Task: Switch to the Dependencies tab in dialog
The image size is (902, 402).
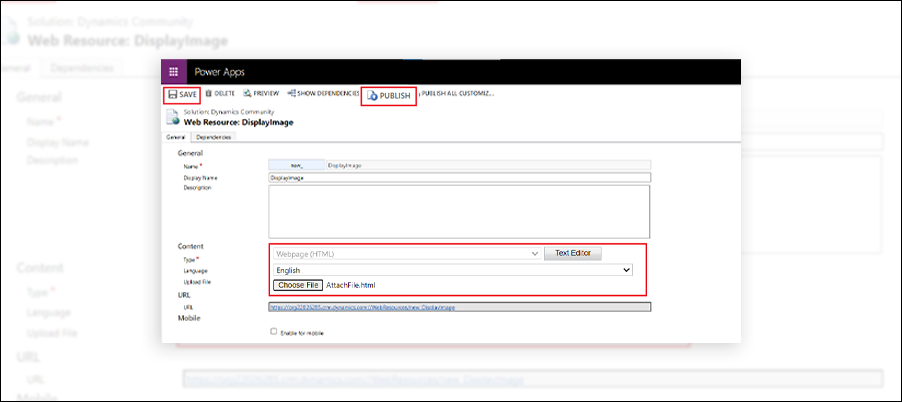Action: (x=213, y=137)
